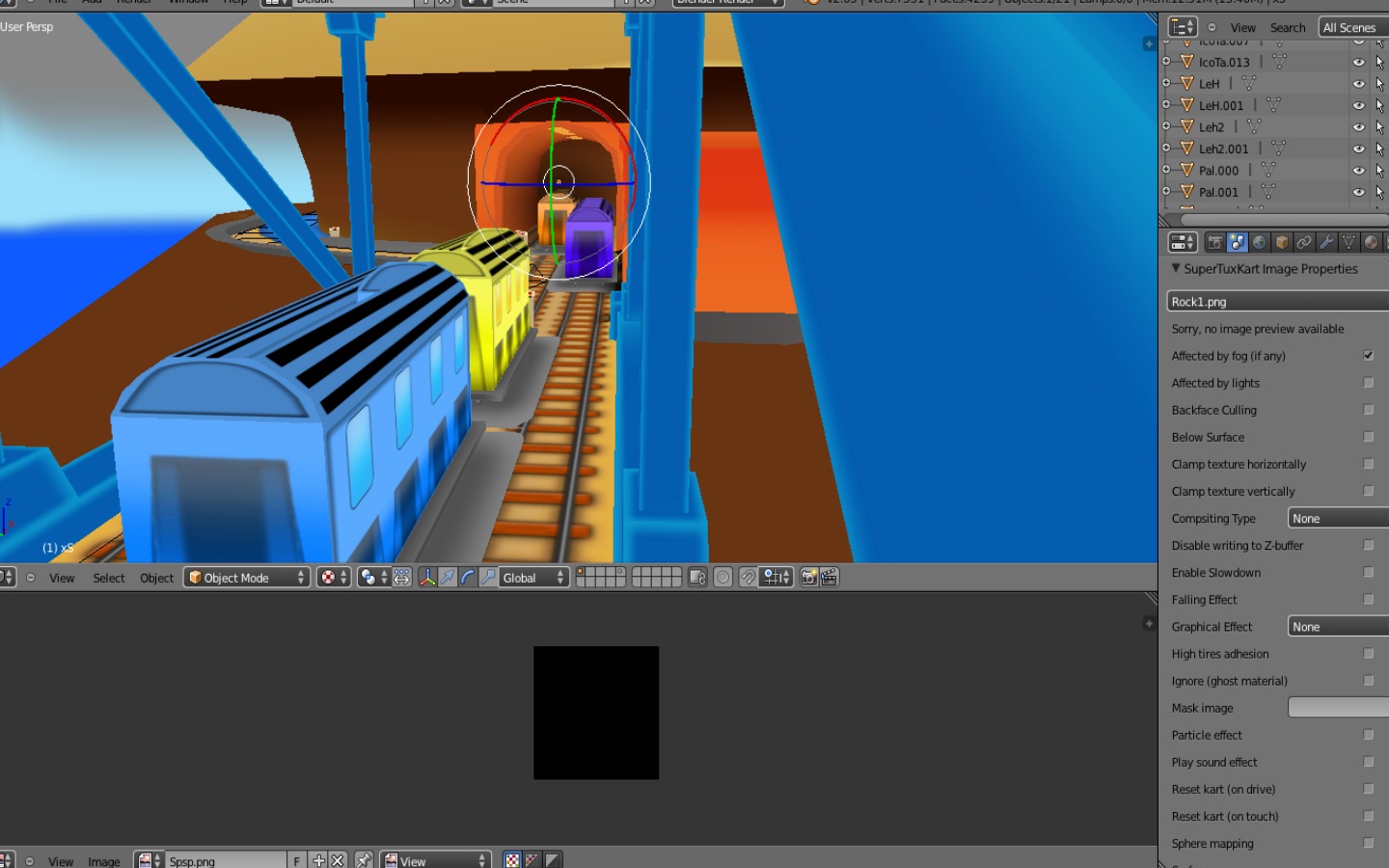This screenshot has height=868, width=1389.
Task: Click the Search button in outliner header
Action: point(1287,28)
